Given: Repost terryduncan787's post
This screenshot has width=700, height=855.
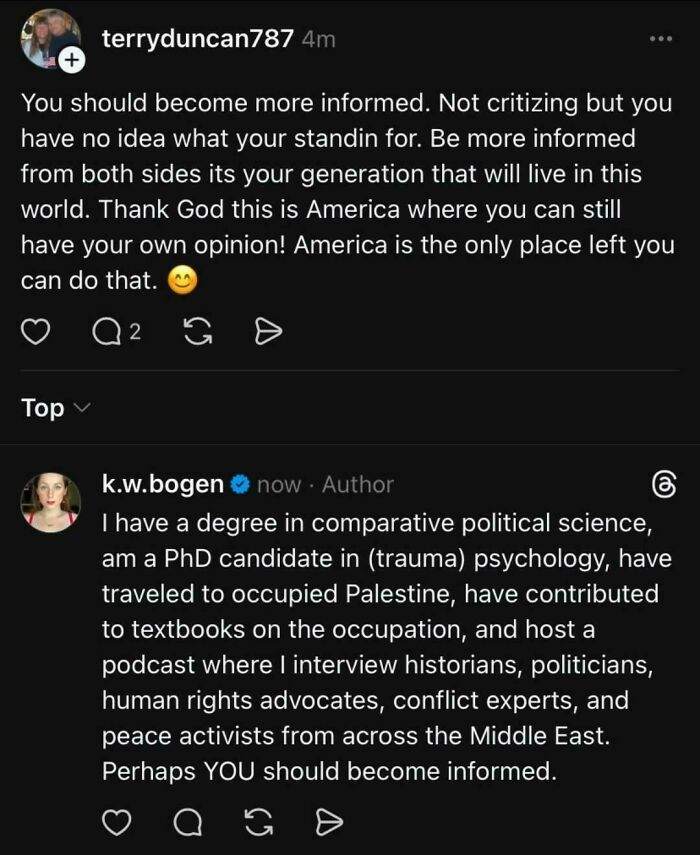Looking at the screenshot, I should point(196,330).
